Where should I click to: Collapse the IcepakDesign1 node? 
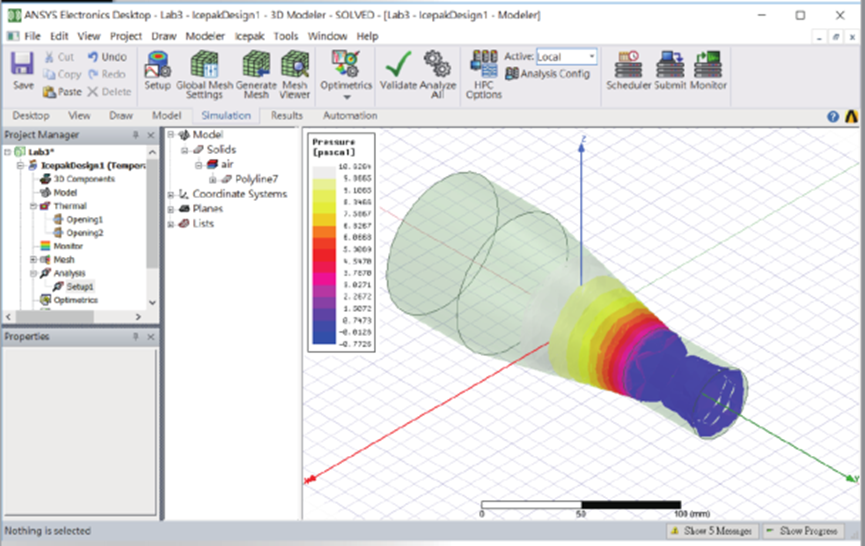pyautogui.click(x=20, y=165)
